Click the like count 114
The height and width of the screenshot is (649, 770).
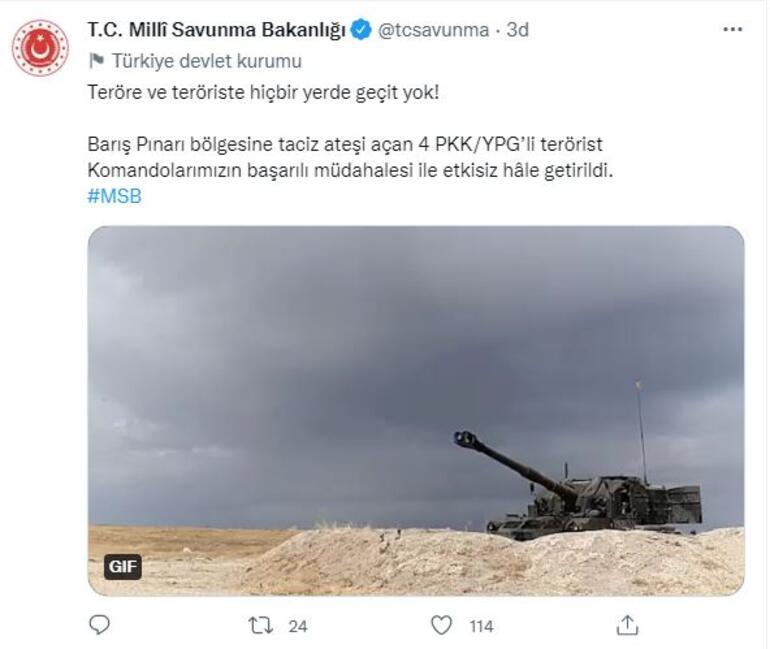(x=481, y=626)
